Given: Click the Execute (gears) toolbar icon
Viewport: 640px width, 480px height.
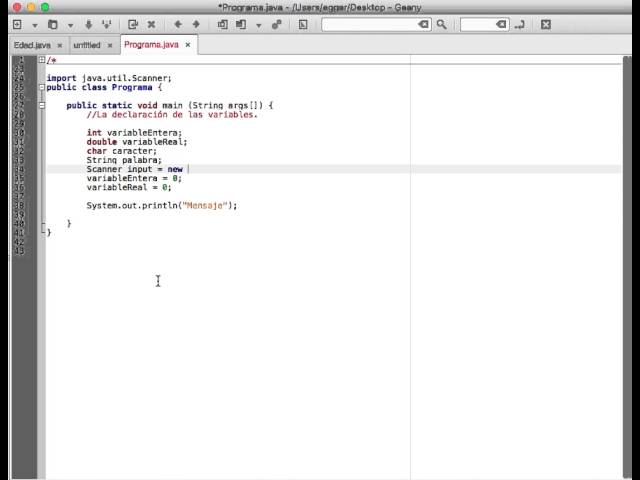Looking at the screenshot, I should (276, 24).
